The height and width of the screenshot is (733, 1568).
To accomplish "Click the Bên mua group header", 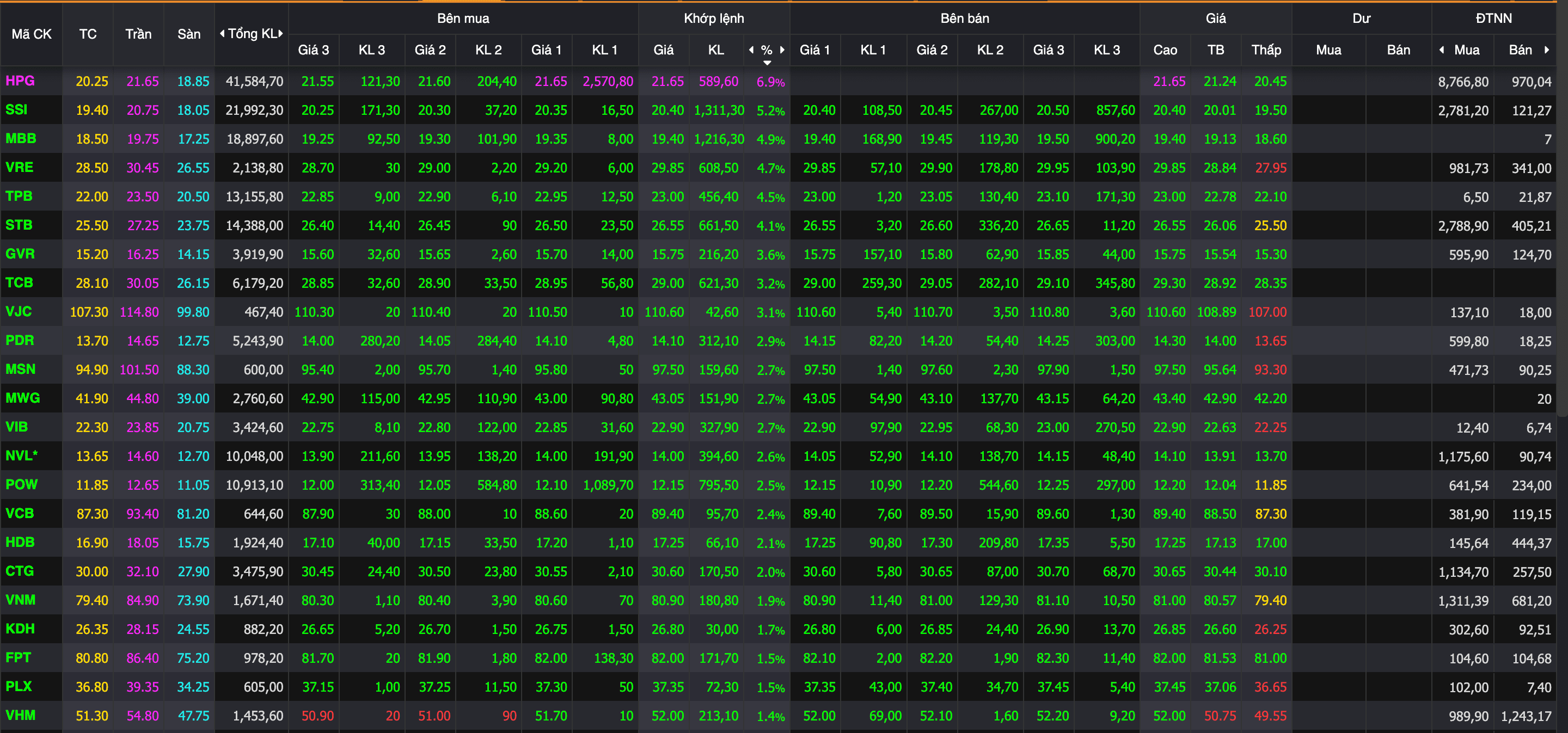I will 463,19.
